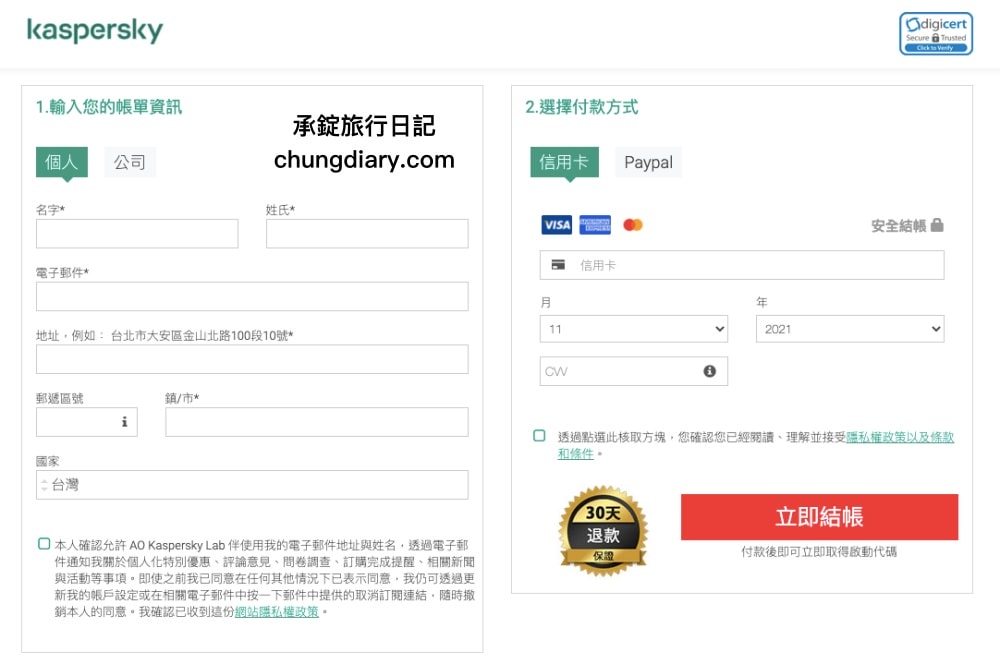Open the 國家 selector showing 台灣
The height and width of the screenshot is (664, 1000).
[251, 484]
